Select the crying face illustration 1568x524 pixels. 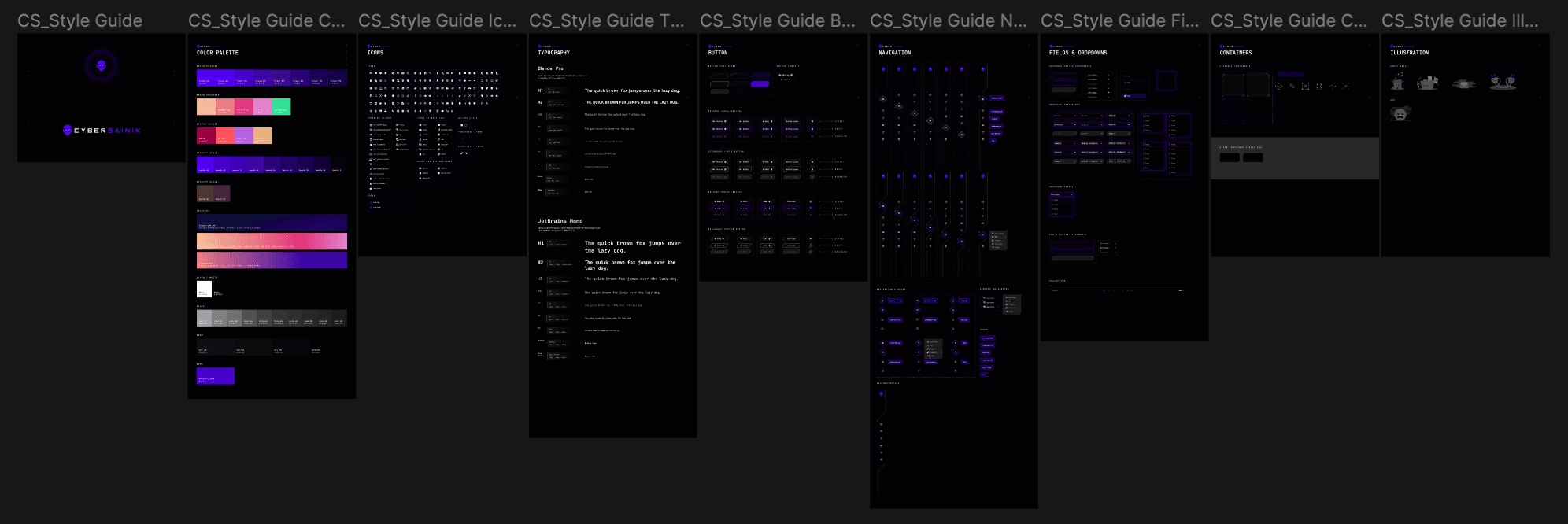[1400, 114]
